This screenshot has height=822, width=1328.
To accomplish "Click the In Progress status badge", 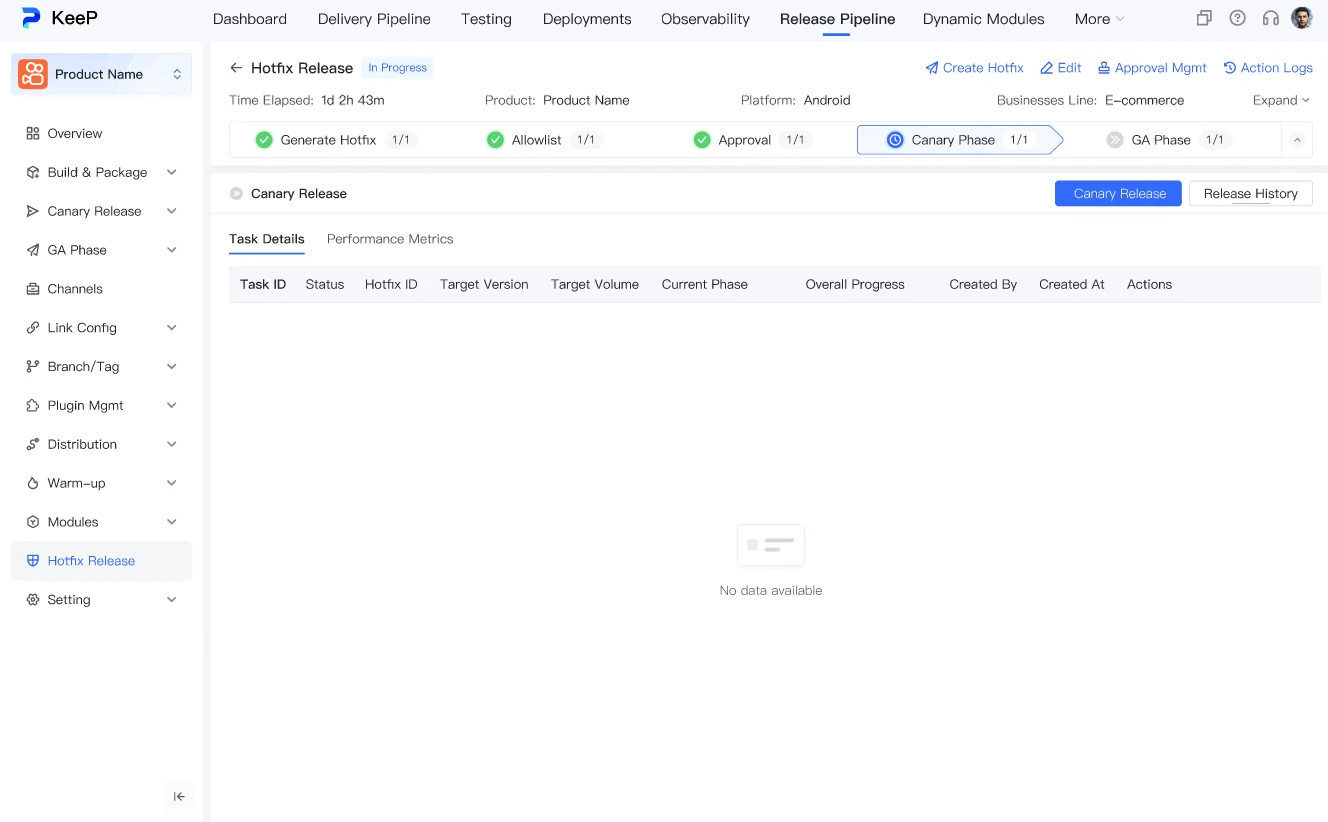I will point(397,68).
